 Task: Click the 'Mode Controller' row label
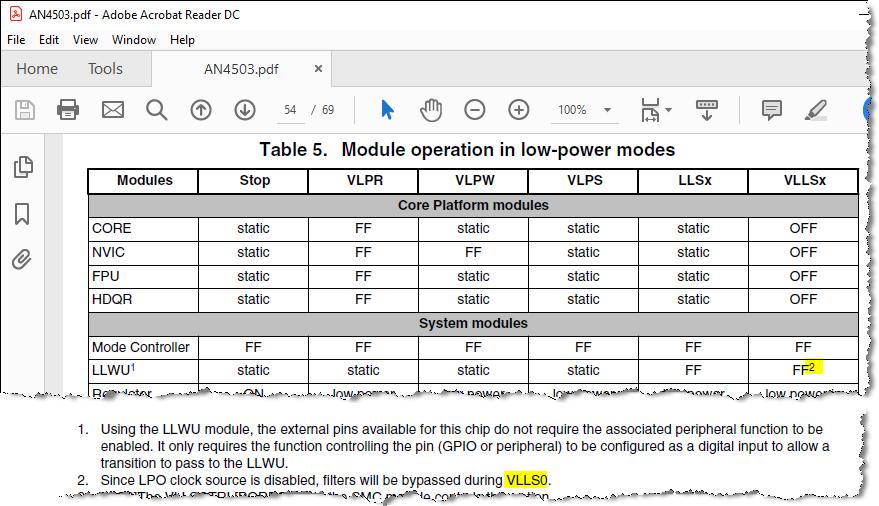141,347
